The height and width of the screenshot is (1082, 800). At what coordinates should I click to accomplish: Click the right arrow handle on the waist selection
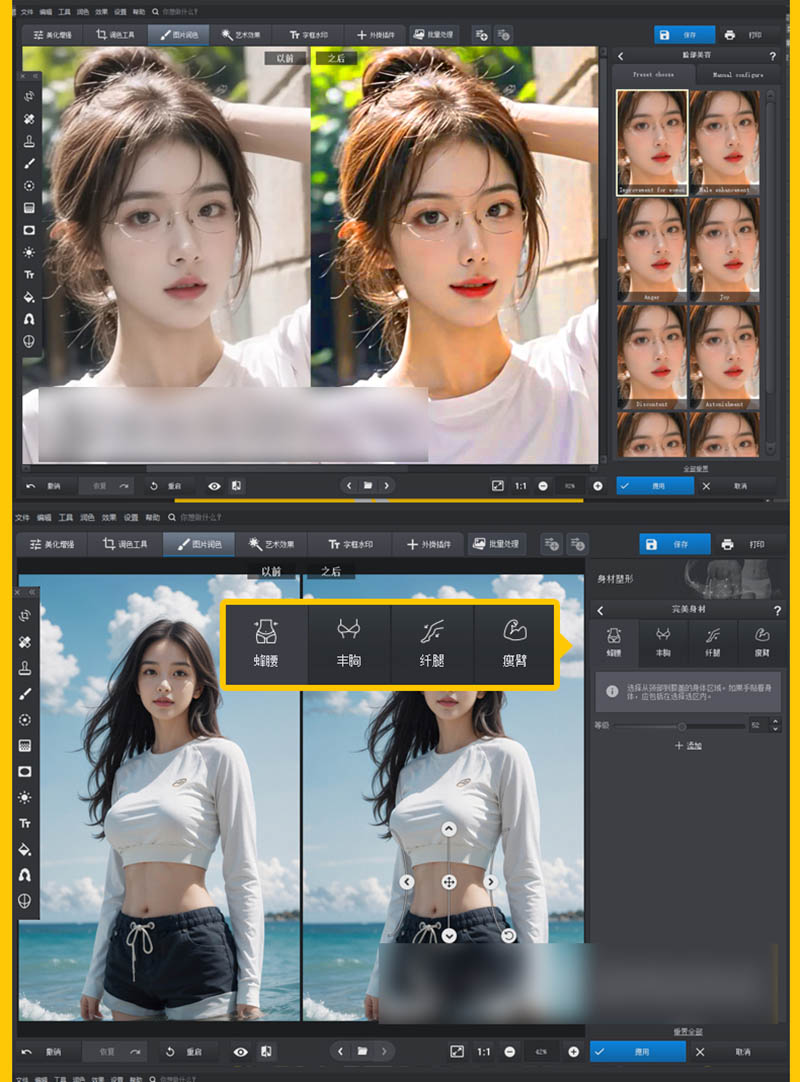coord(491,882)
